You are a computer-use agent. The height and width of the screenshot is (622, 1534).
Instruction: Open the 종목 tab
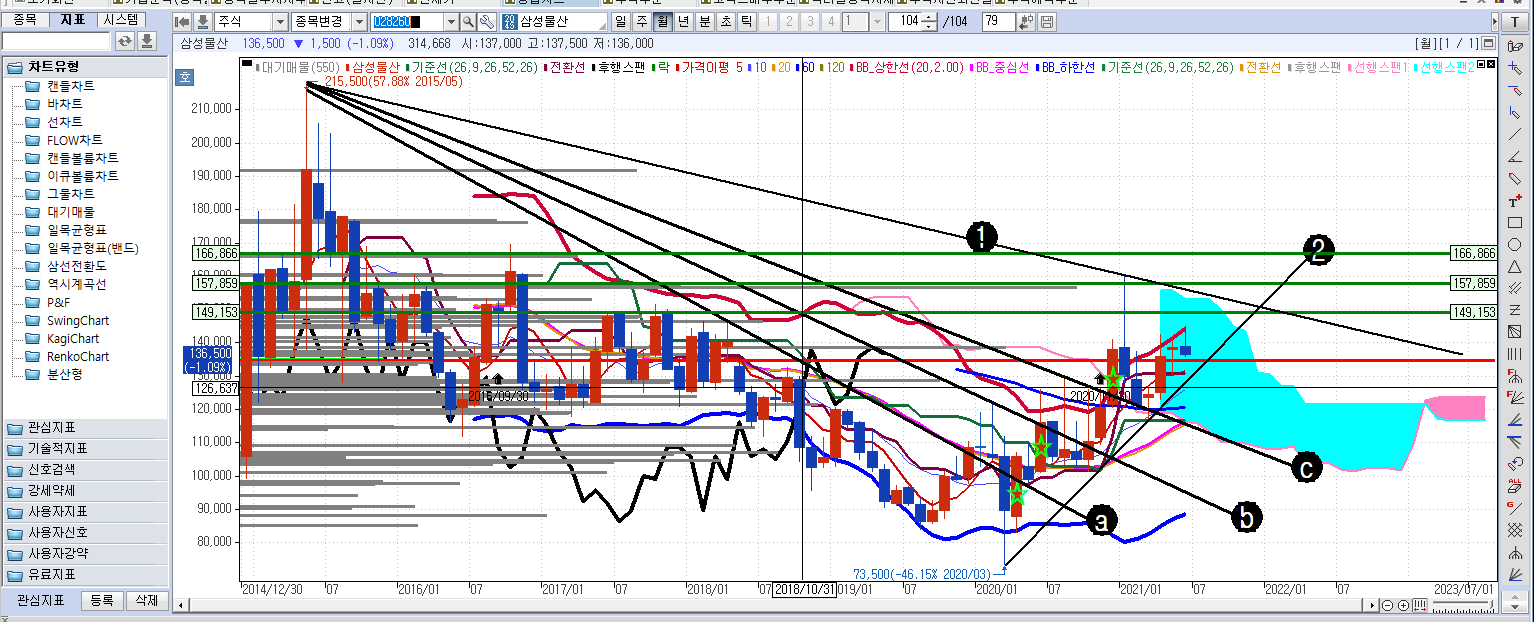tap(25, 19)
